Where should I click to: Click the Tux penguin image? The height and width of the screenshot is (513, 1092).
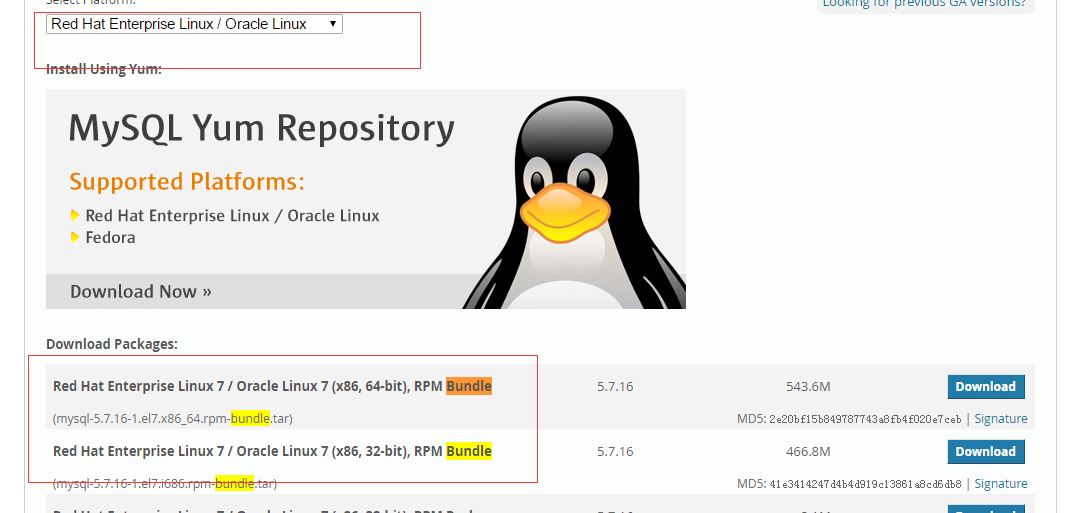click(x=575, y=202)
